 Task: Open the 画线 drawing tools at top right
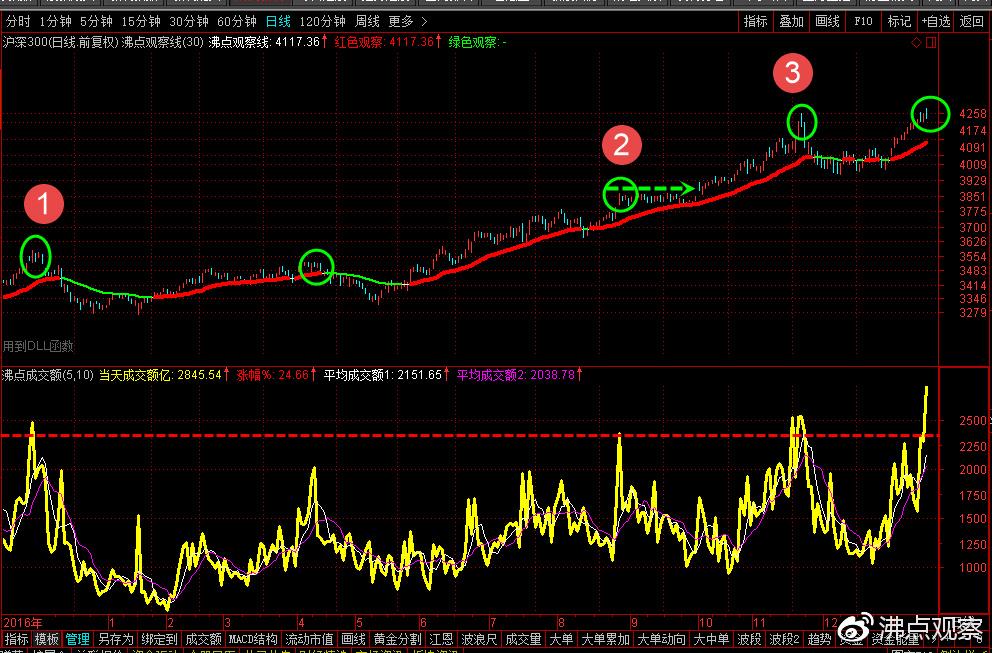[x=827, y=21]
